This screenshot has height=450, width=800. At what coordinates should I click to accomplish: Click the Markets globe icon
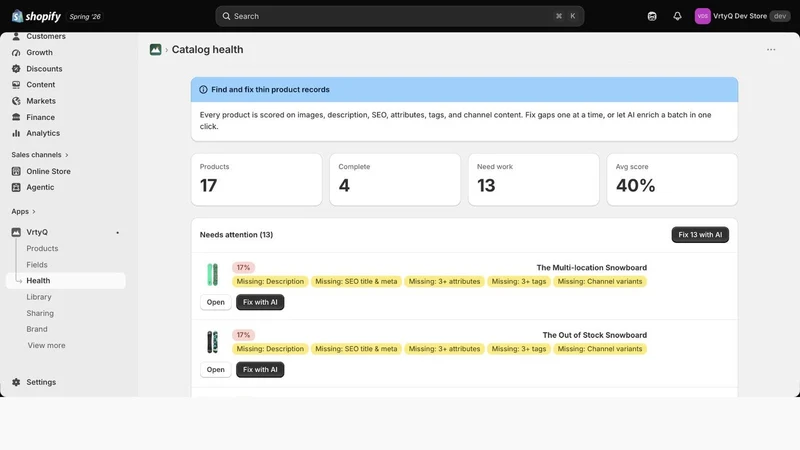point(16,101)
